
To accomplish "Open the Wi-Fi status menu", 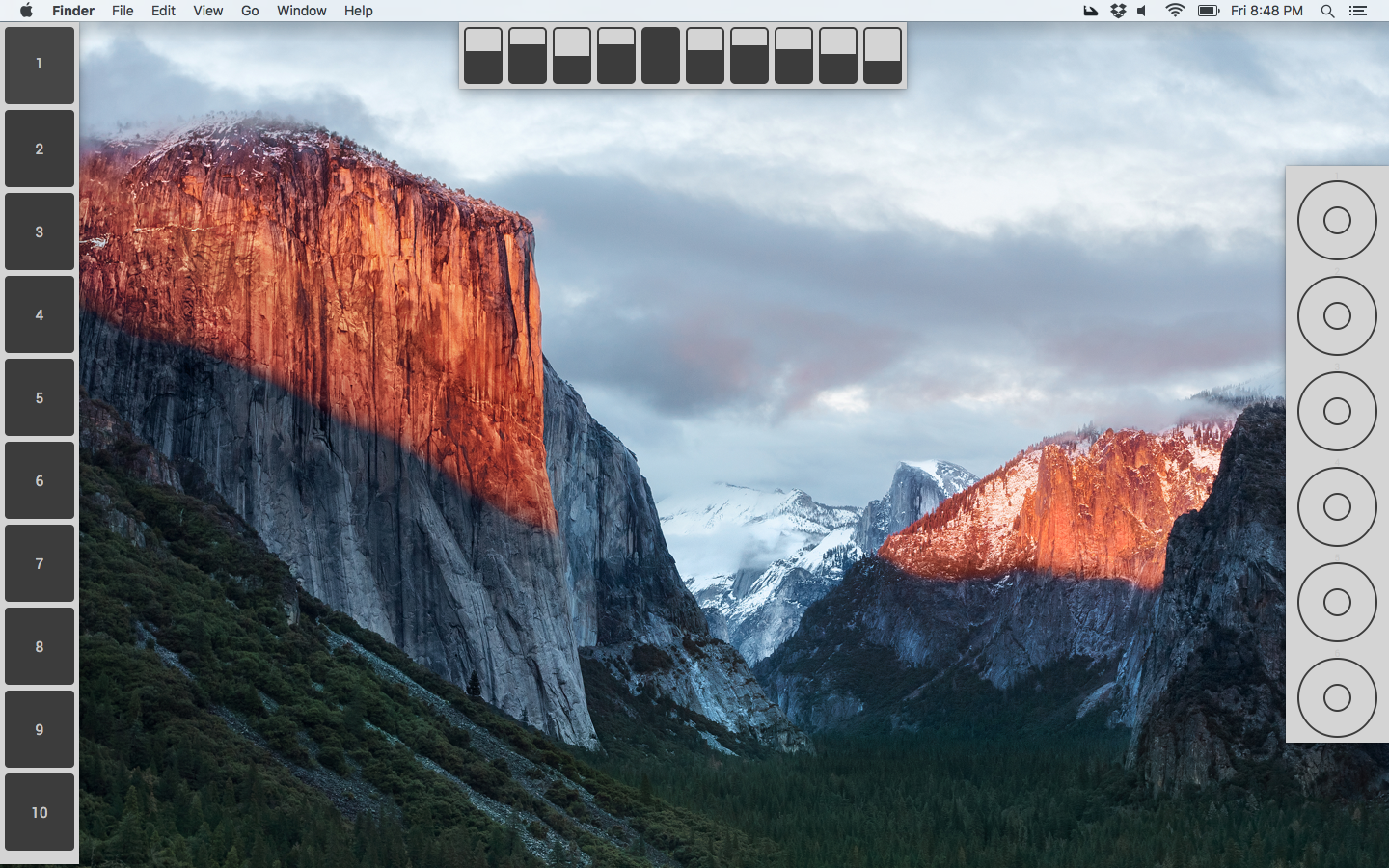I will [1174, 11].
